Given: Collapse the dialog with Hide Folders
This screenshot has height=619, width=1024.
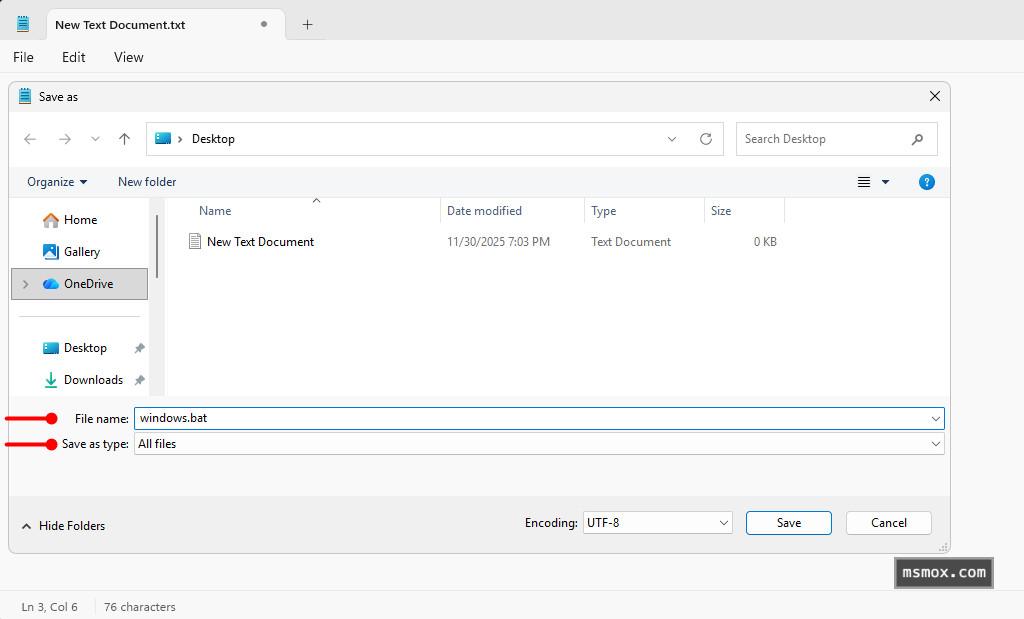Looking at the screenshot, I should pos(63,526).
